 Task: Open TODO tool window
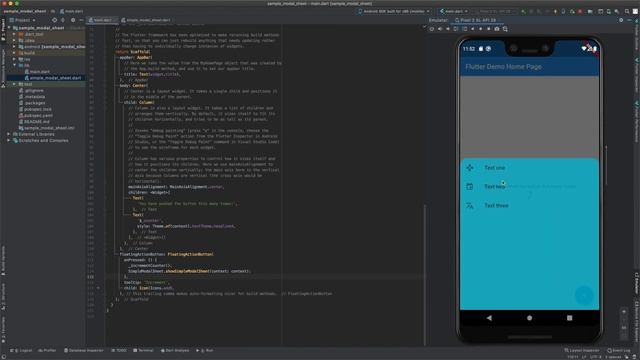[x=119, y=350]
